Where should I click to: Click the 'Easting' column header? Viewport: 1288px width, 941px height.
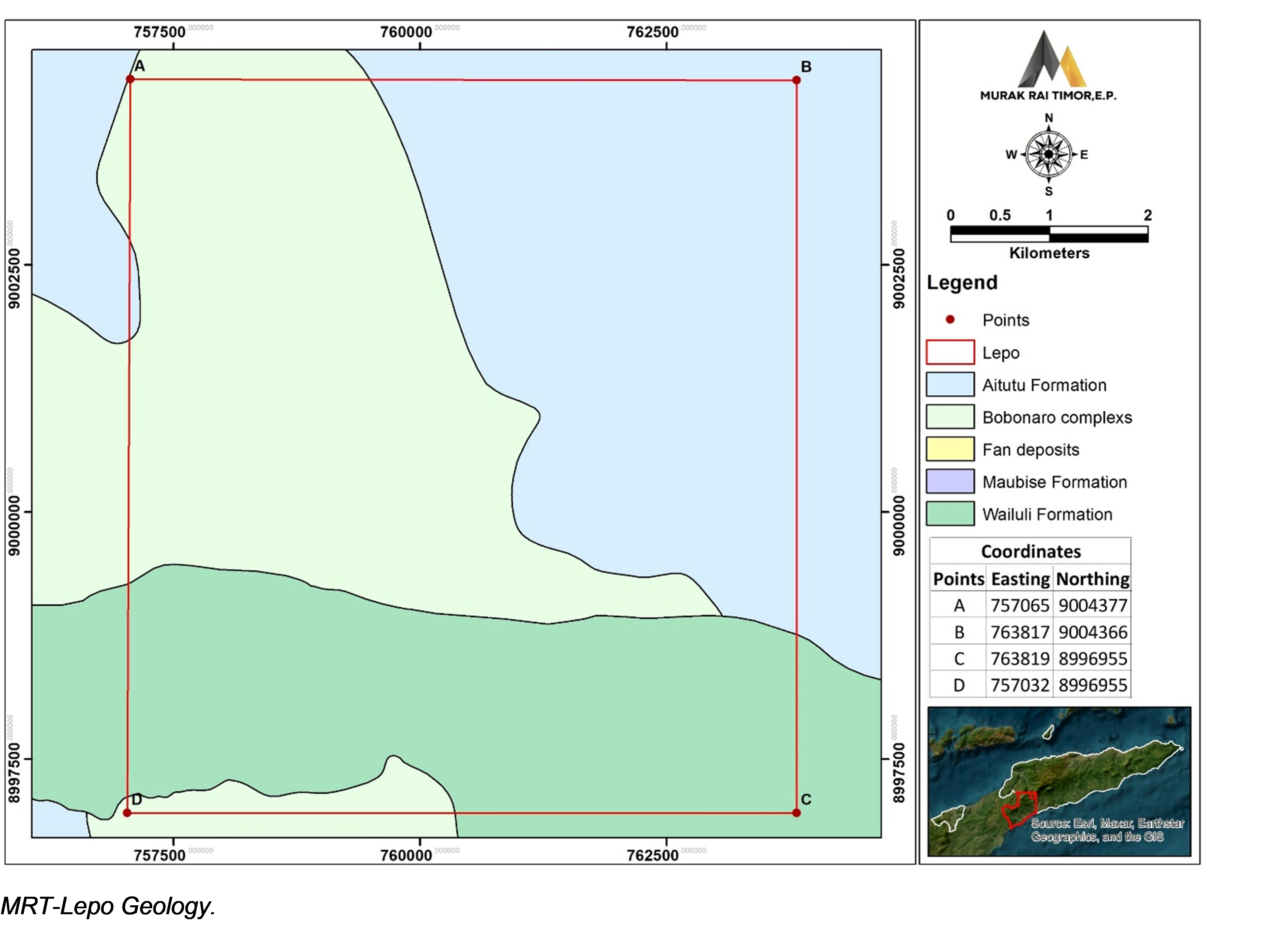[x=1020, y=579]
